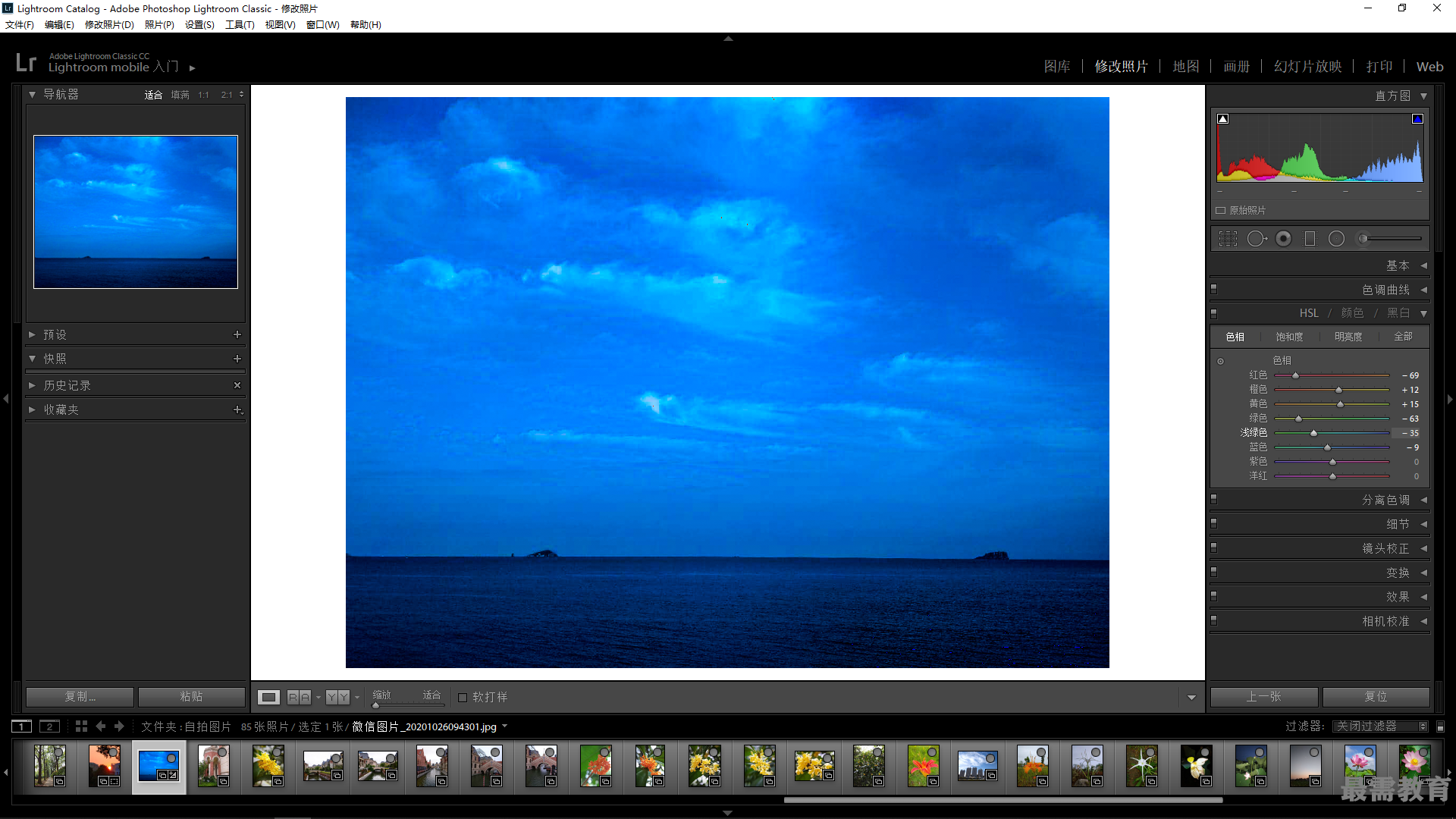Click main window display button 1

[x=22, y=726]
